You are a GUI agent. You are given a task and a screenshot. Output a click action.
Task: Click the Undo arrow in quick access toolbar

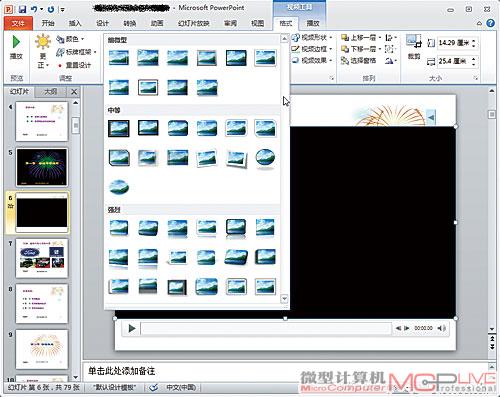coord(34,9)
